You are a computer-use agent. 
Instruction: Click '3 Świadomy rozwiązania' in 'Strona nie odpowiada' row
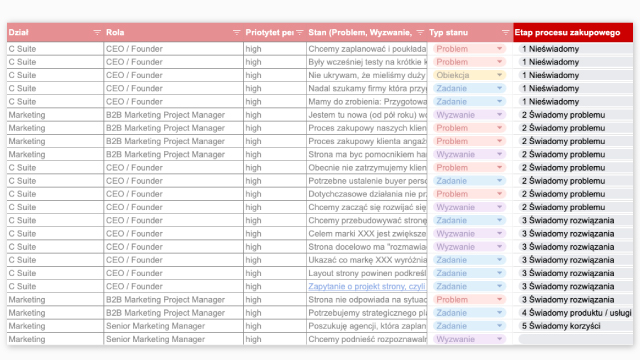[576, 300]
